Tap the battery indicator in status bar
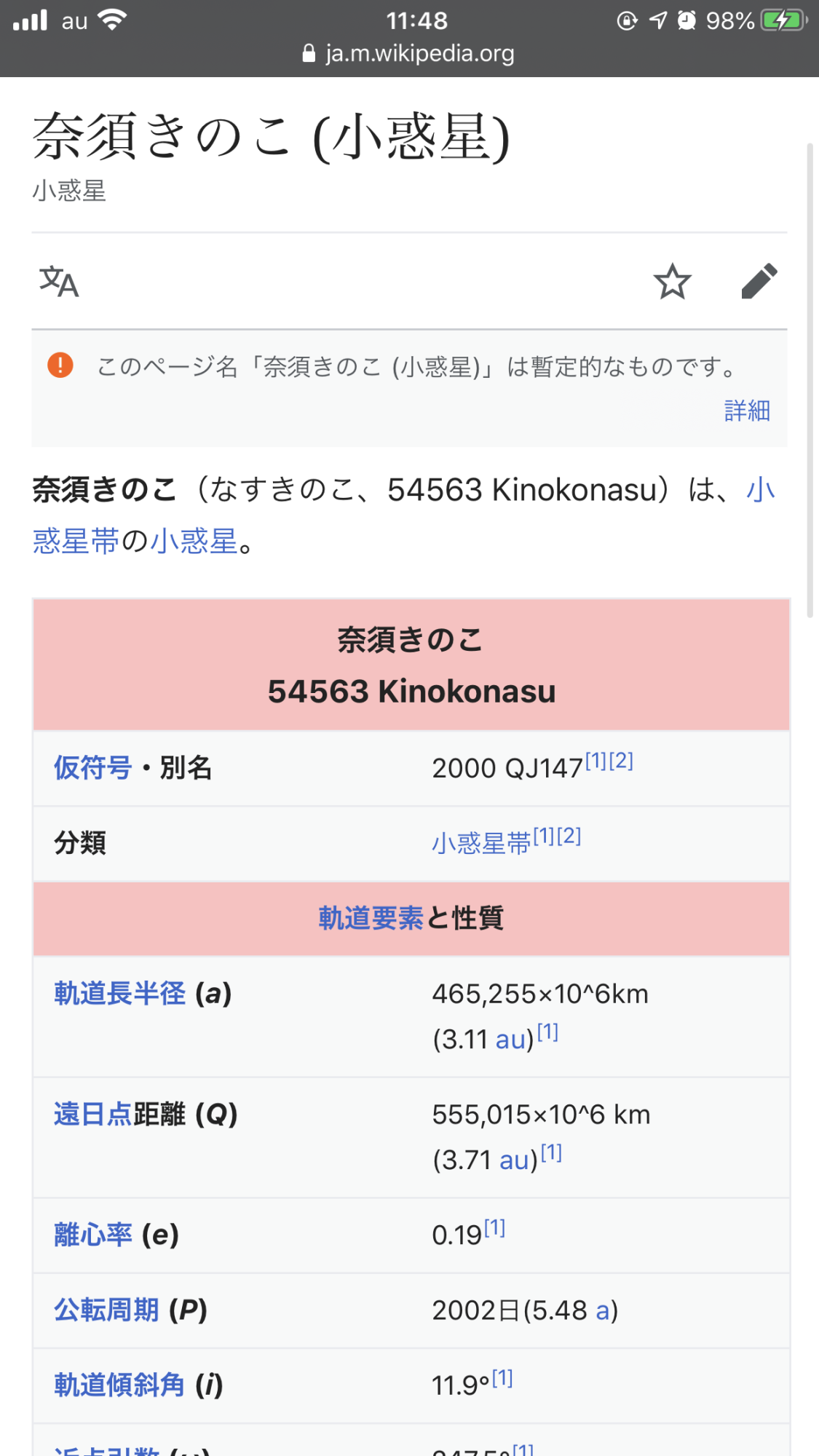Image resolution: width=819 pixels, height=1456 pixels. point(783,20)
